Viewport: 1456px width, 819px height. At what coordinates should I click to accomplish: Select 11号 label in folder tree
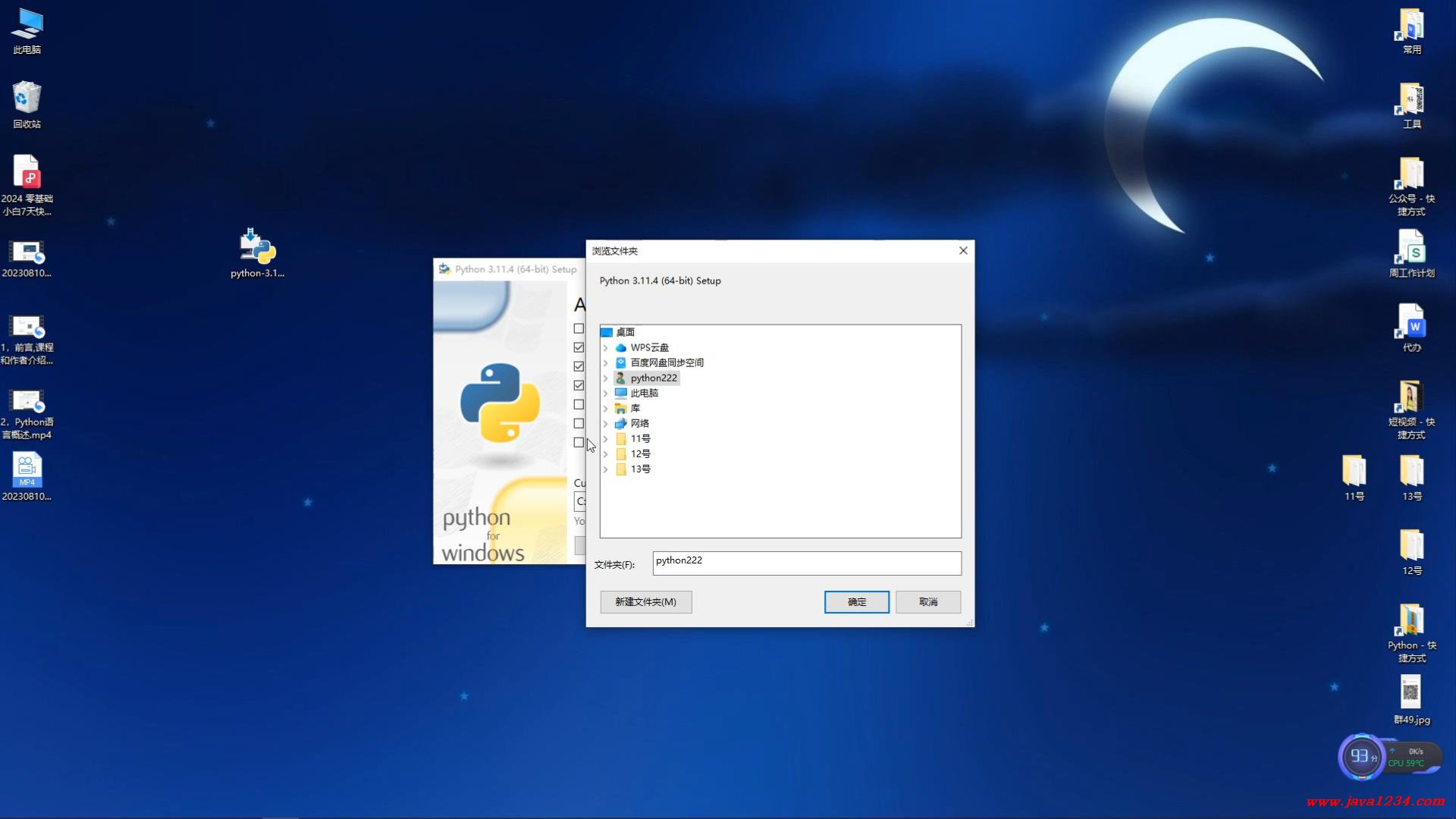tap(641, 438)
